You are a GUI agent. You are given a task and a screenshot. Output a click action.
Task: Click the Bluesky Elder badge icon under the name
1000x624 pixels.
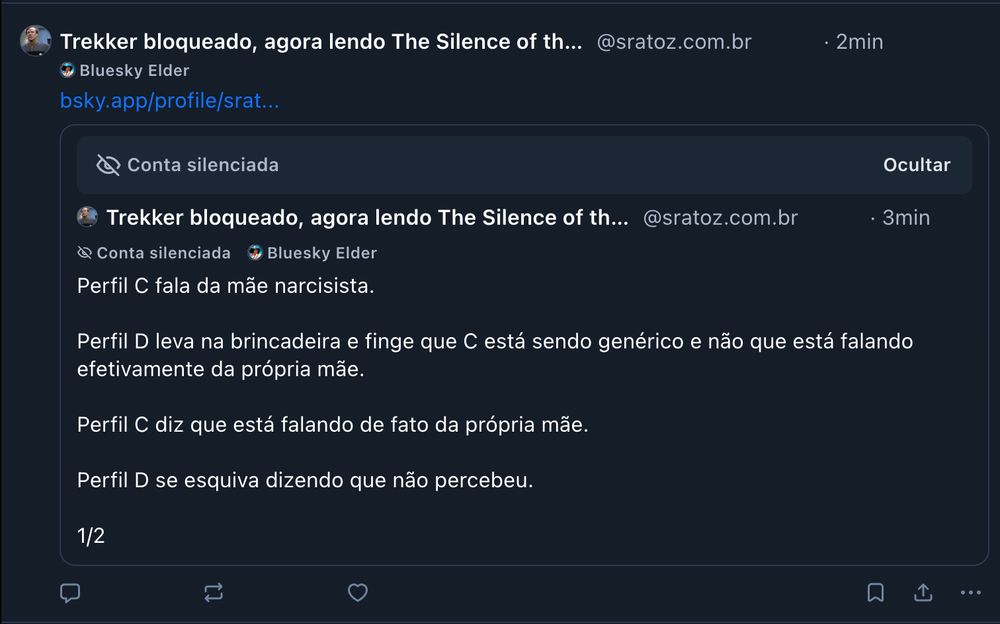pos(66,70)
